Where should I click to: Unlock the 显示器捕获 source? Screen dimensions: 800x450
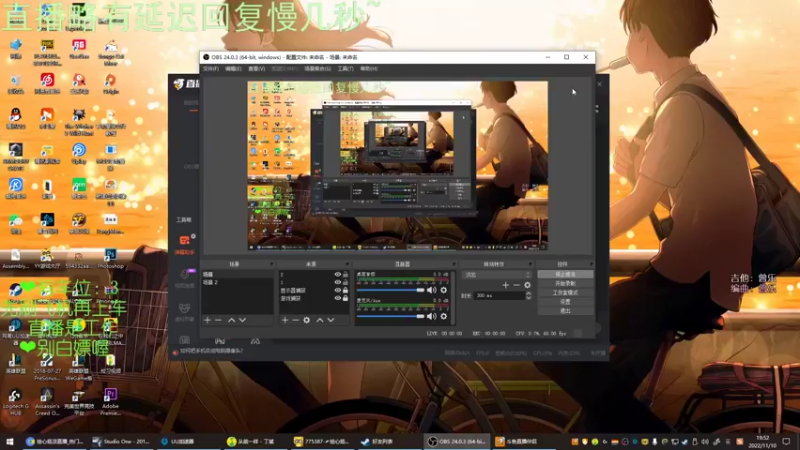345,290
